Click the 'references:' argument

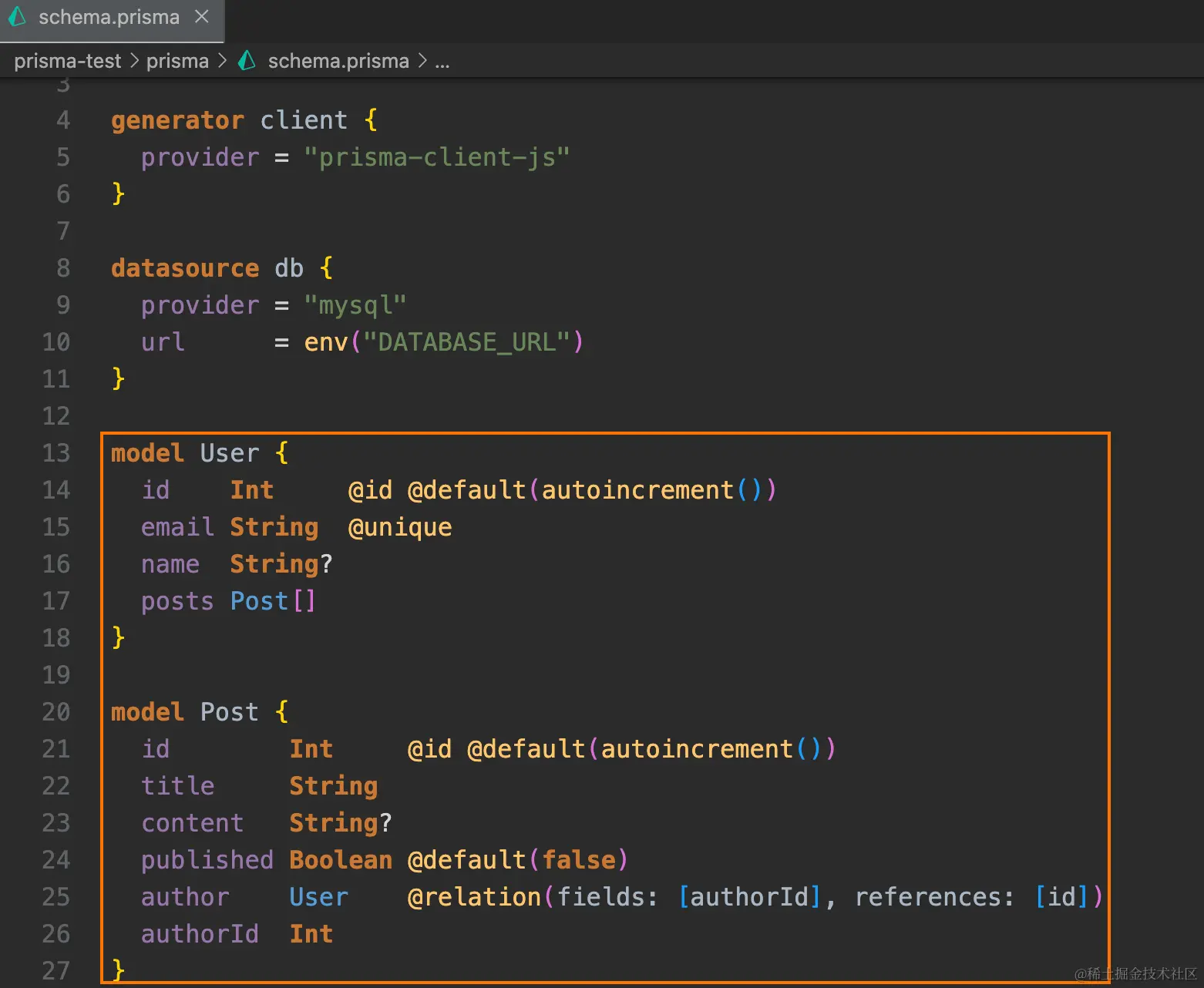[x=934, y=897]
